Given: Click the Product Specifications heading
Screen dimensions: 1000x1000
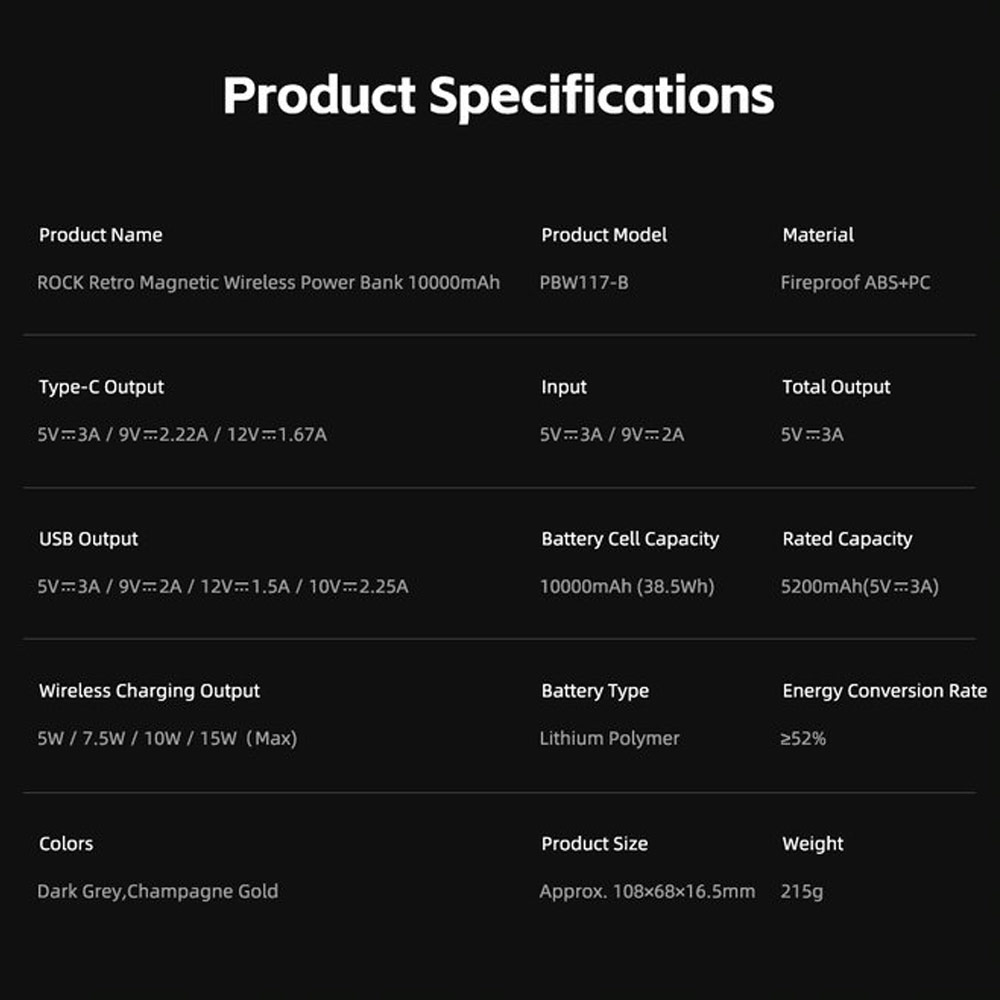Looking at the screenshot, I should click(498, 96).
